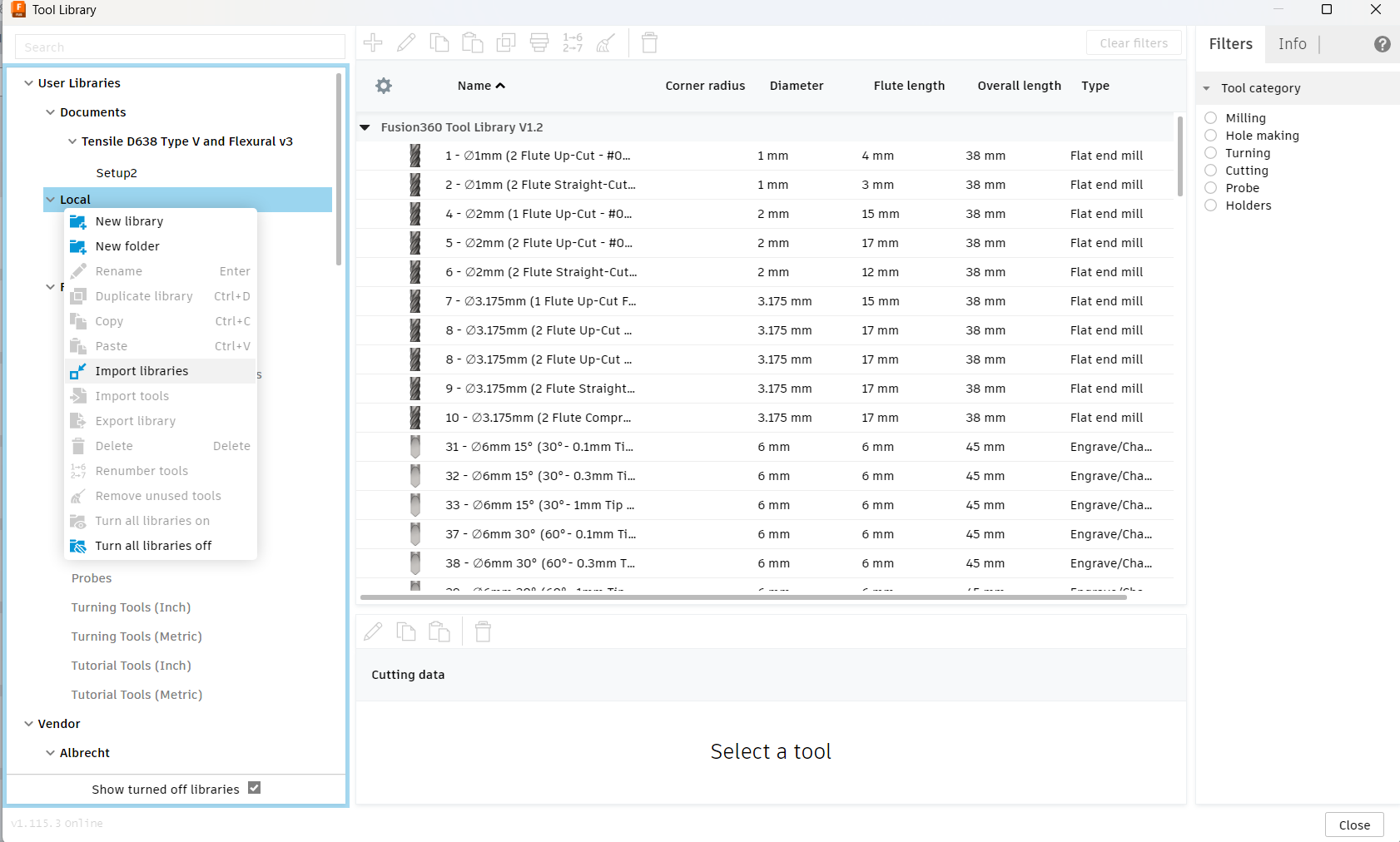Screen dimensions: 1400x842
Task: Click the cutting data paste icon
Action: tap(439, 631)
